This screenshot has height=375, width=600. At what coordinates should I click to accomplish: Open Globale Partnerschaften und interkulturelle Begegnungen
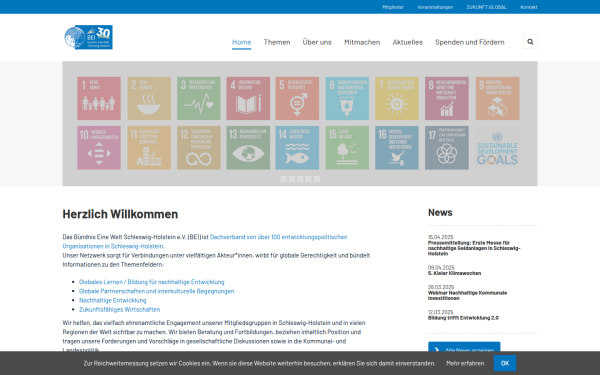[x=157, y=291]
